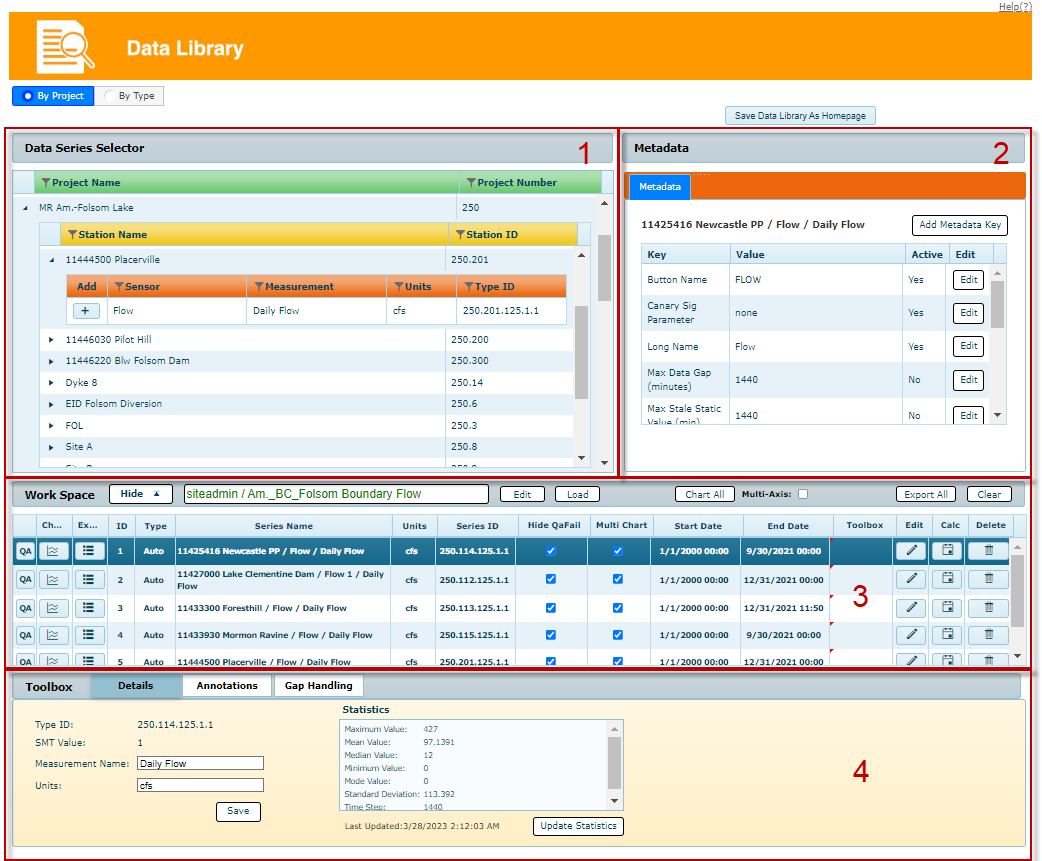
Task: Click QA icon for Lake Clementine row
Action: point(25,579)
